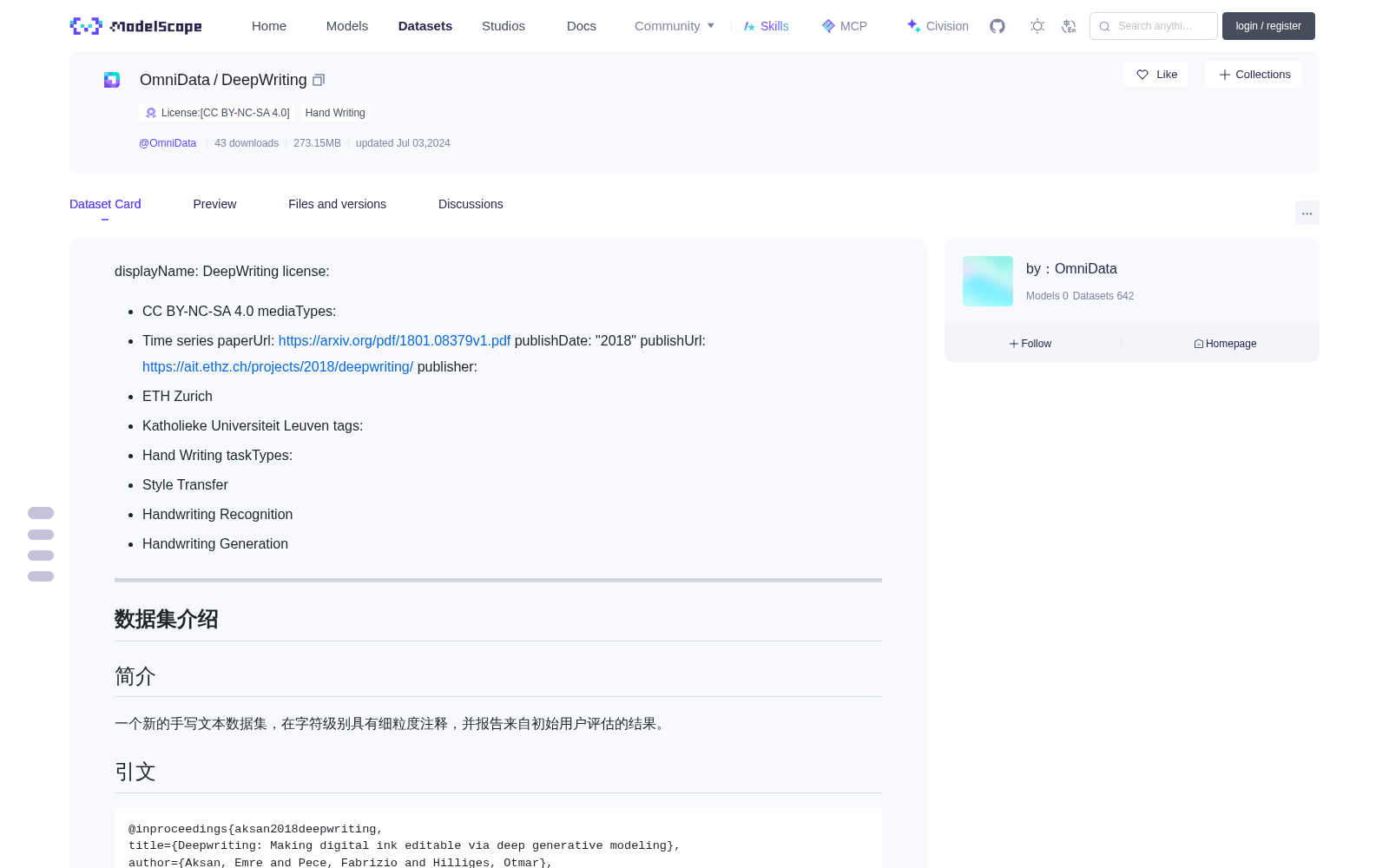Click the OmniData profile thumbnail
This screenshot has width=1389, height=868.
point(988,281)
